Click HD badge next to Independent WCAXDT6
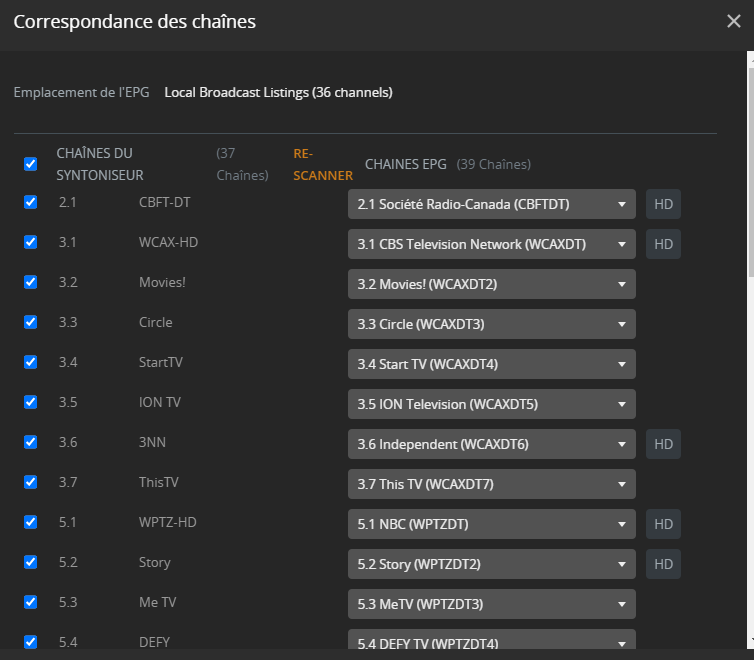Image resolution: width=754 pixels, height=660 pixels. [x=663, y=444]
